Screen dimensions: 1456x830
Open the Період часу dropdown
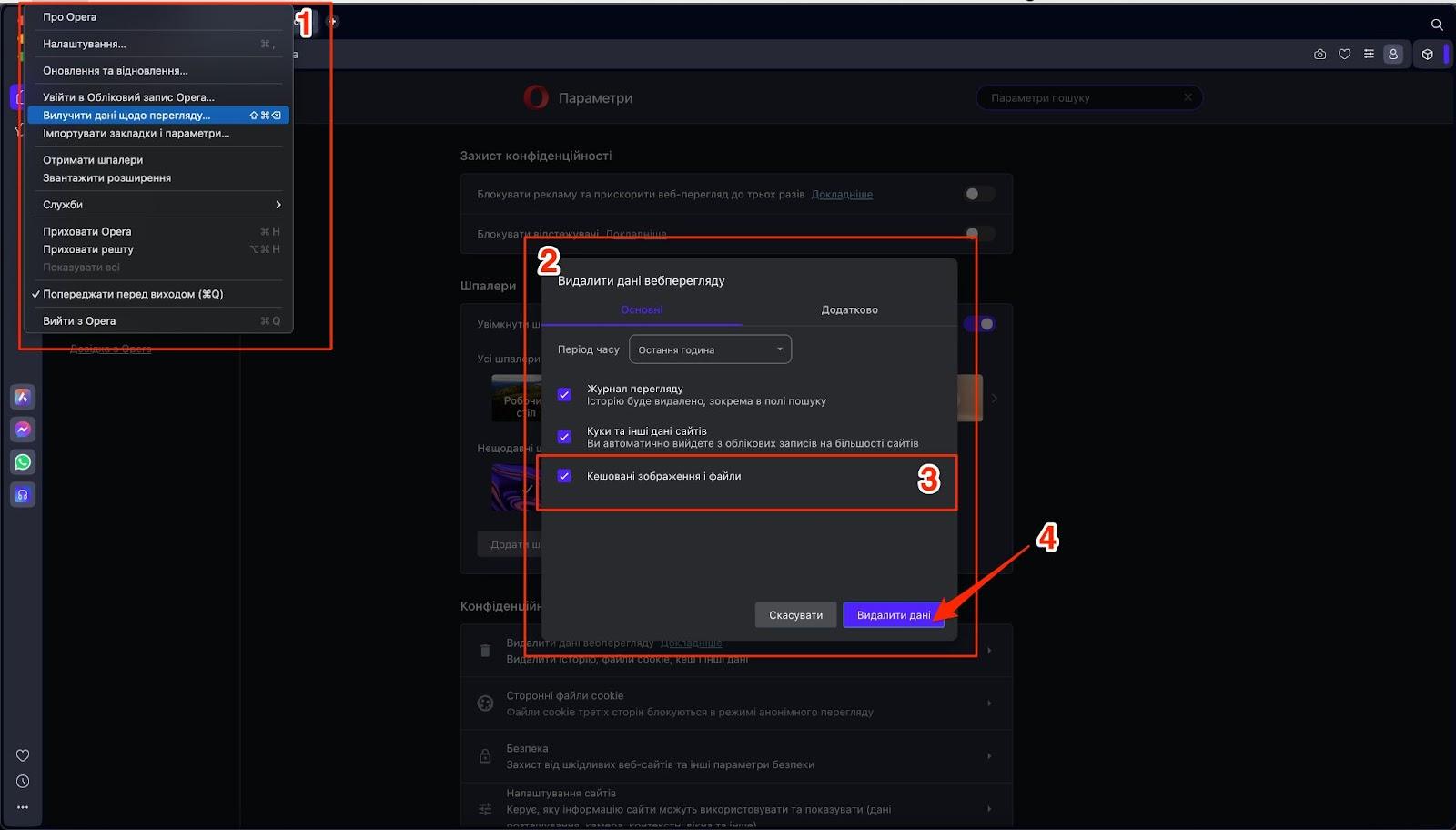pos(710,349)
